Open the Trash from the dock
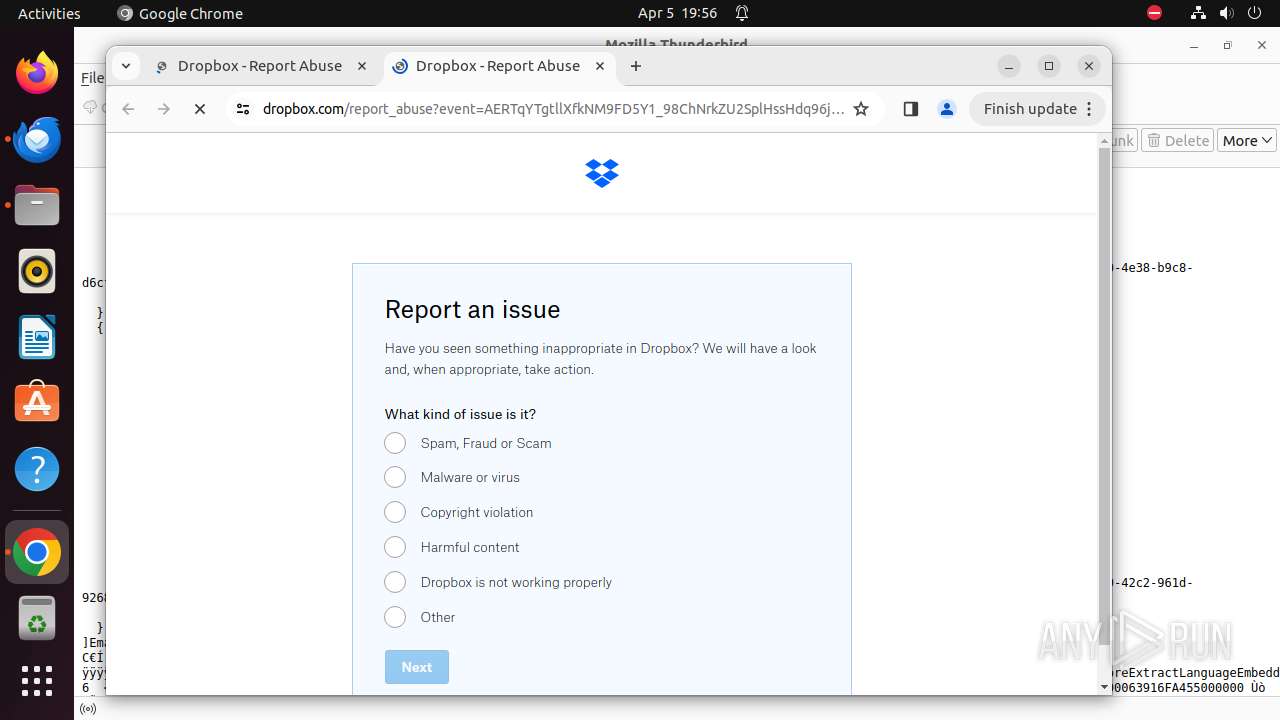1280x720 pixels. [x=37, y=617]
